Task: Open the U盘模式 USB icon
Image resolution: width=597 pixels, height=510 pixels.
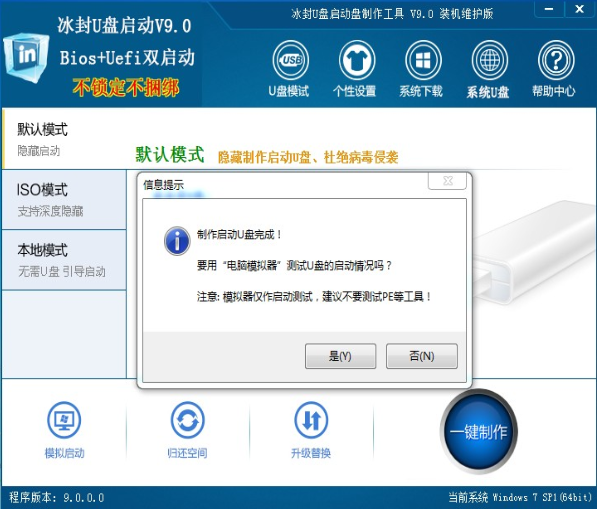Action: click(x=290, y=60)
